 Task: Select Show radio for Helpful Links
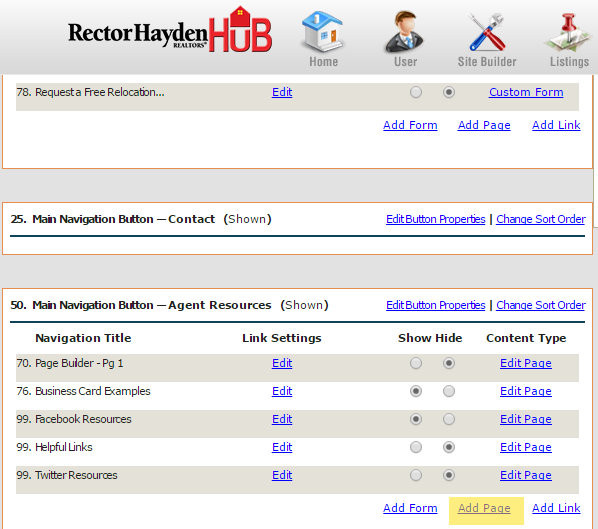pos(416,447)
